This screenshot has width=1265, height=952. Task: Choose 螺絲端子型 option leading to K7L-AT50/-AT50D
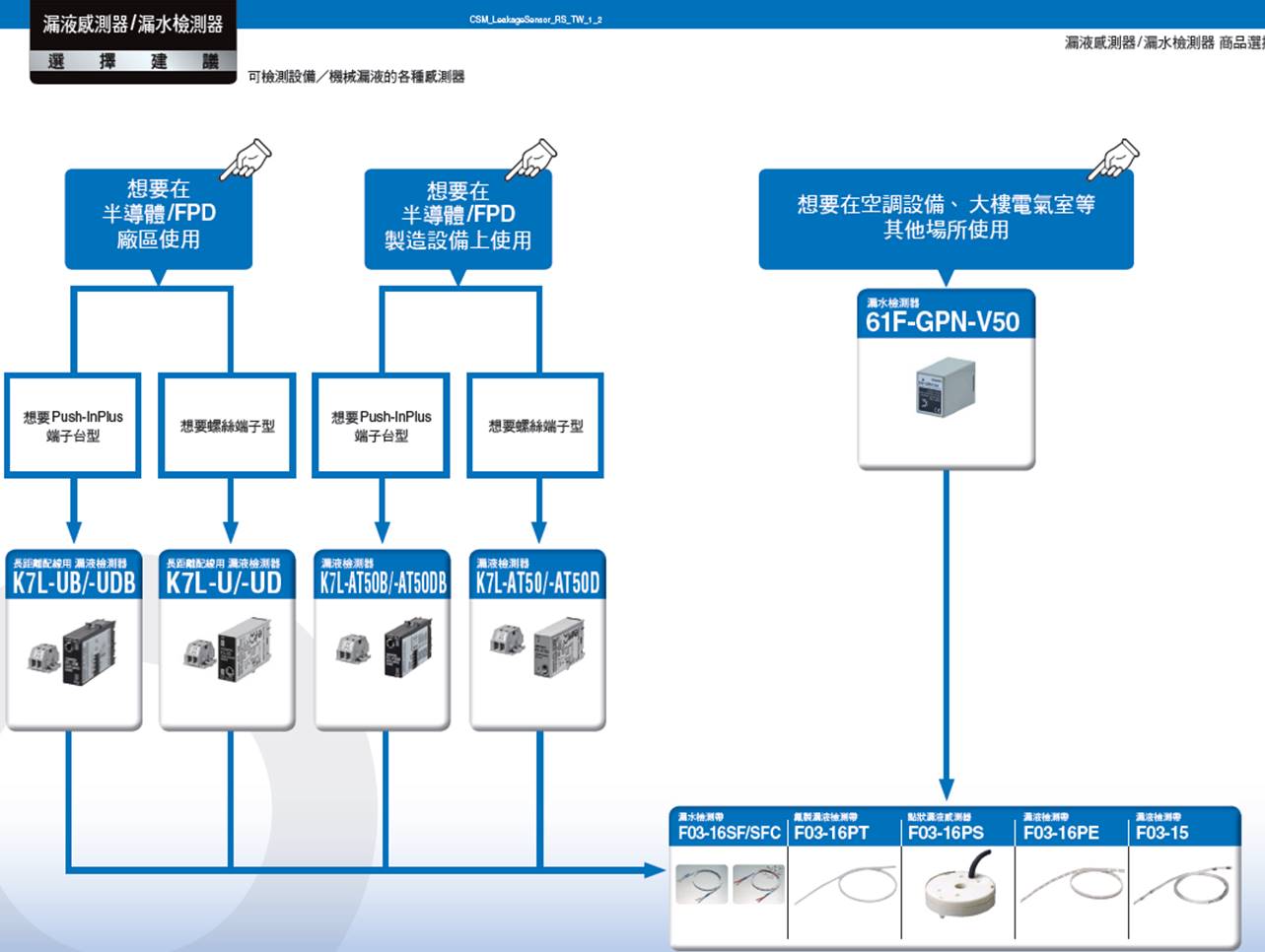[x=535, y=426]
